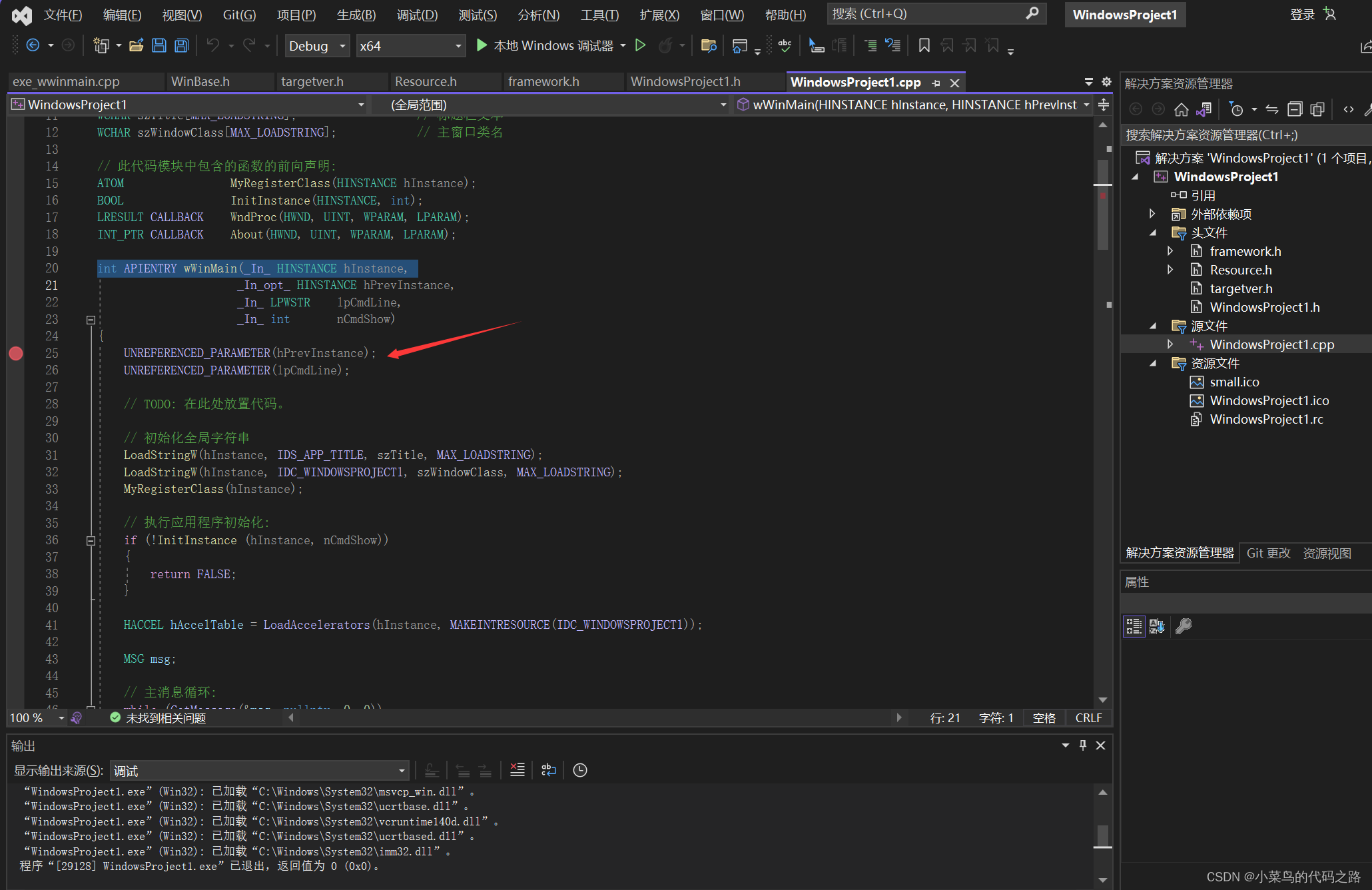Open the properties wrench icon
The image size is (1372, 890).
point(1184,626)
